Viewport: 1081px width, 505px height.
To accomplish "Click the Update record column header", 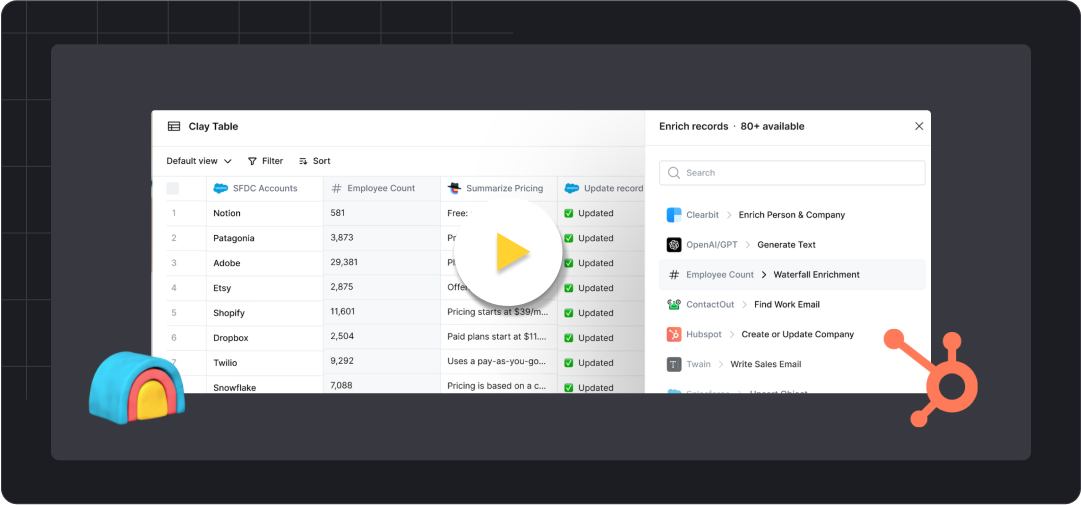I will pos(601,188).
